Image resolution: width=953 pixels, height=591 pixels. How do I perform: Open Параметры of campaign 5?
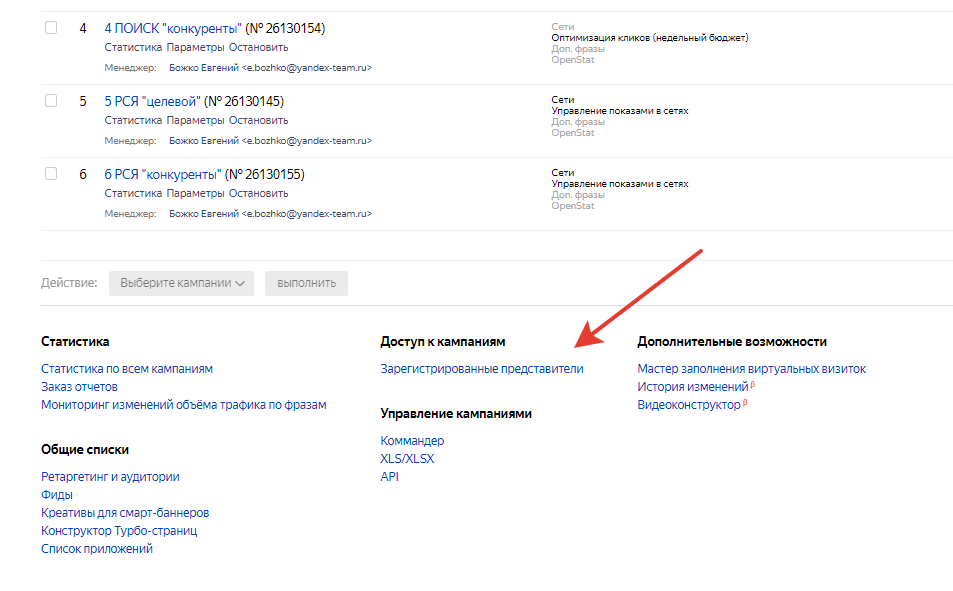[195, 120]
